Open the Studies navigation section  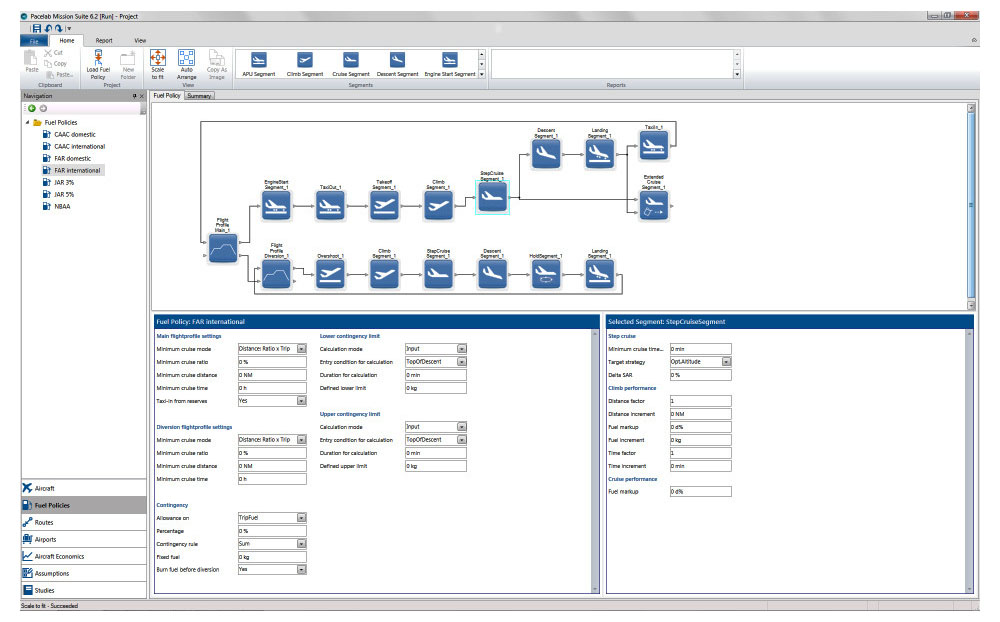(84, 590)
